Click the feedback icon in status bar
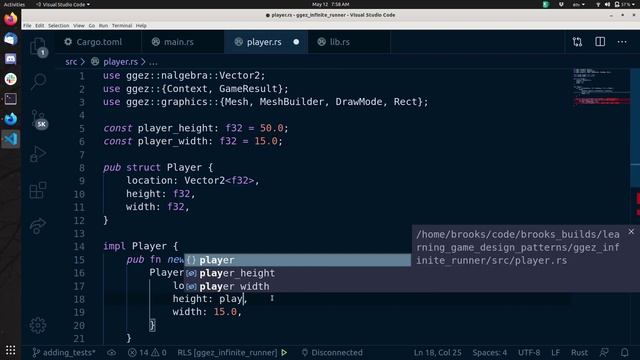640x360 pixels. [x=604, y=353]
